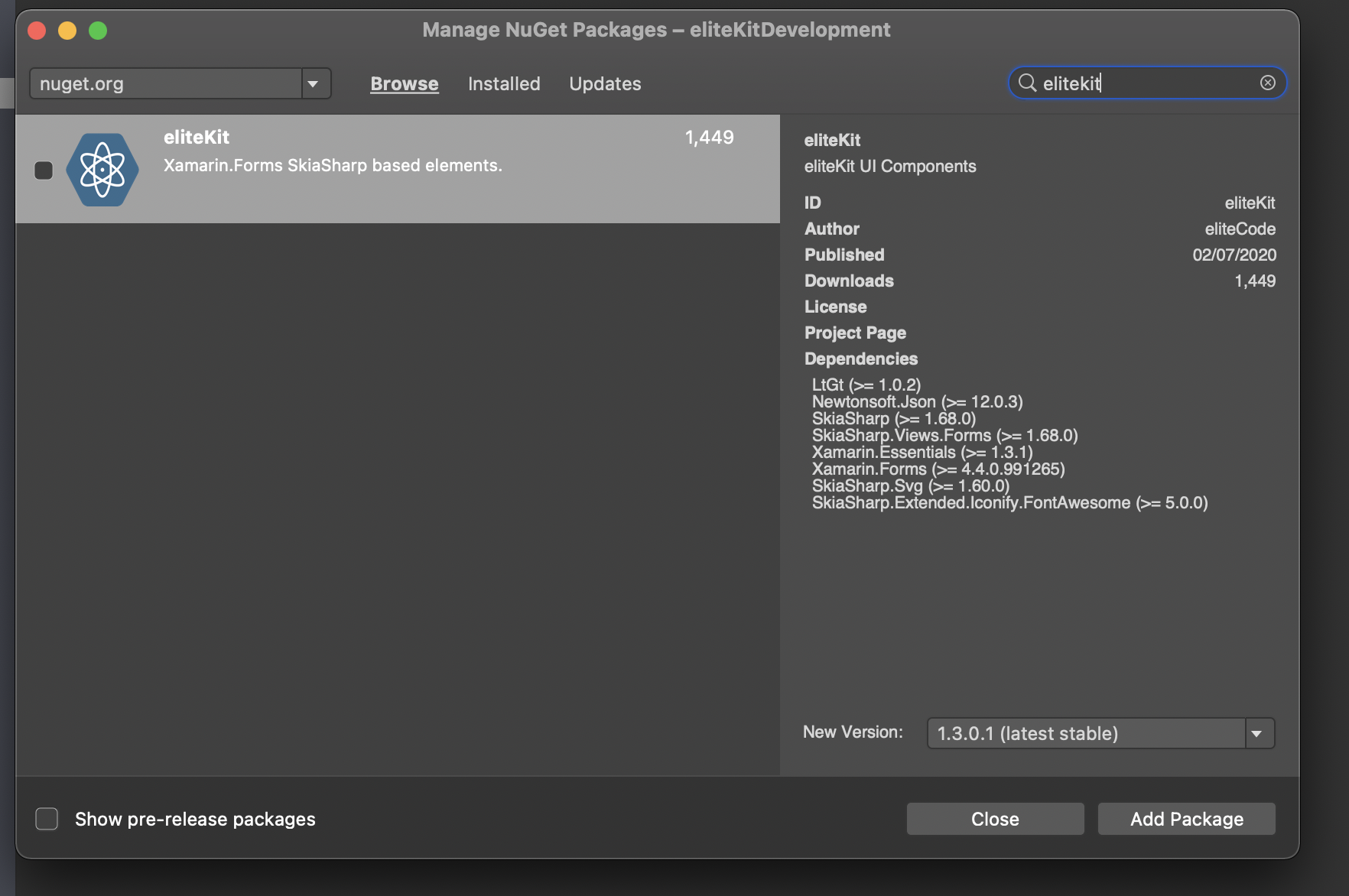
Task: Click the SkiaSharp.Views.Forms dependency line
Action: coord(945,435)
